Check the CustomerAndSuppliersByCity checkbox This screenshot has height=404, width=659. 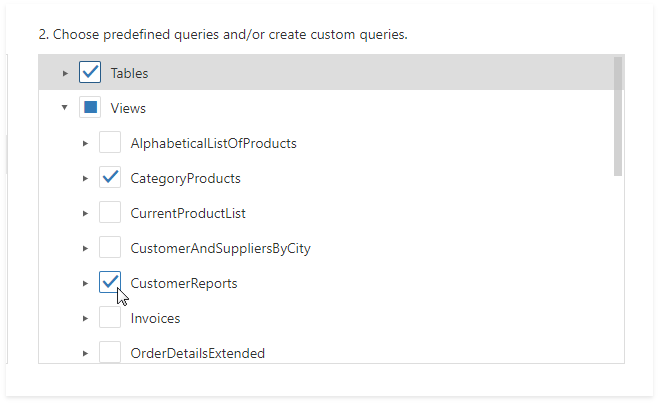pyautogui.click(x=110, y=248)
